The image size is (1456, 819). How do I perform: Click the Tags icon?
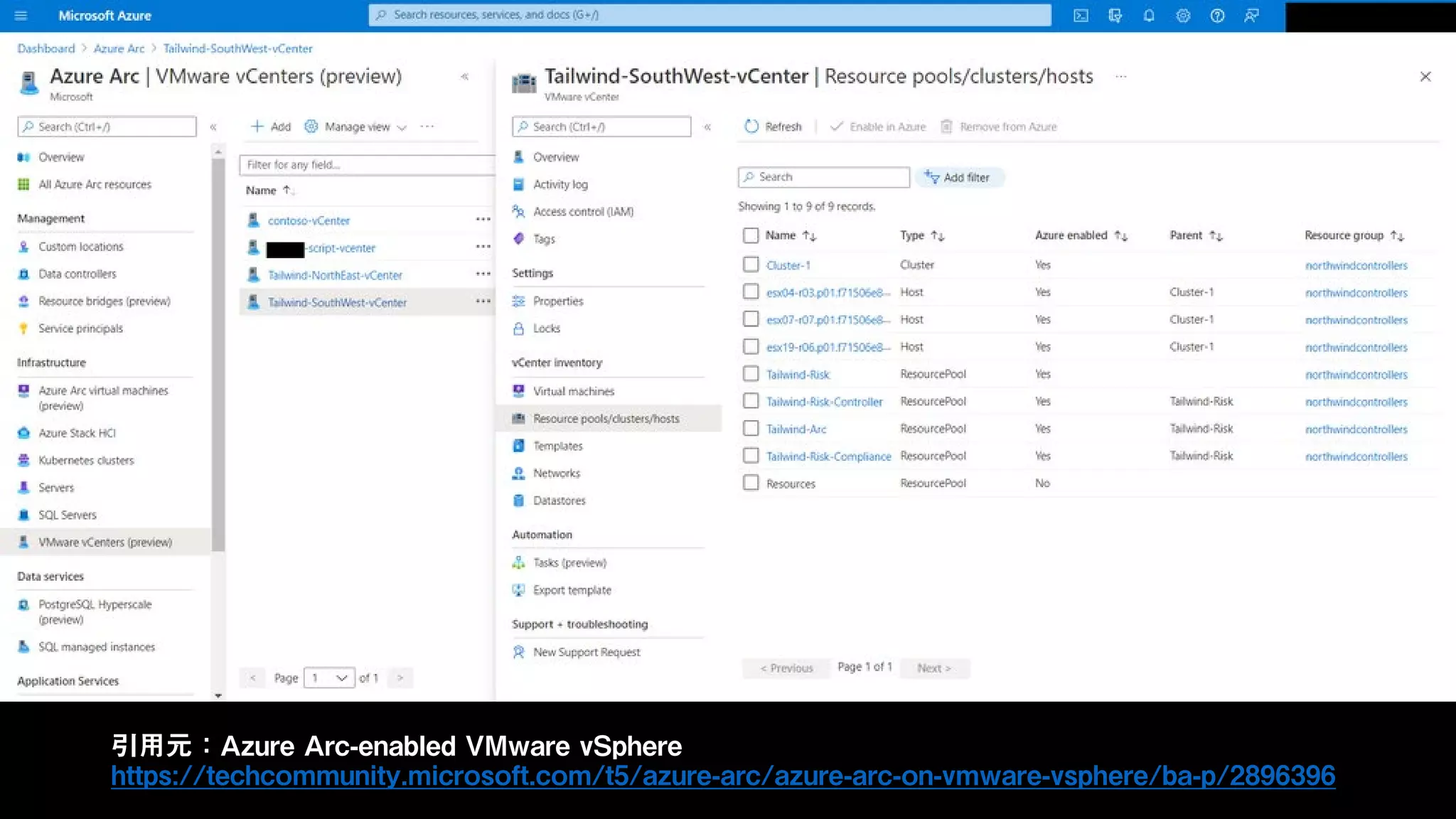[x=519, y=239]
